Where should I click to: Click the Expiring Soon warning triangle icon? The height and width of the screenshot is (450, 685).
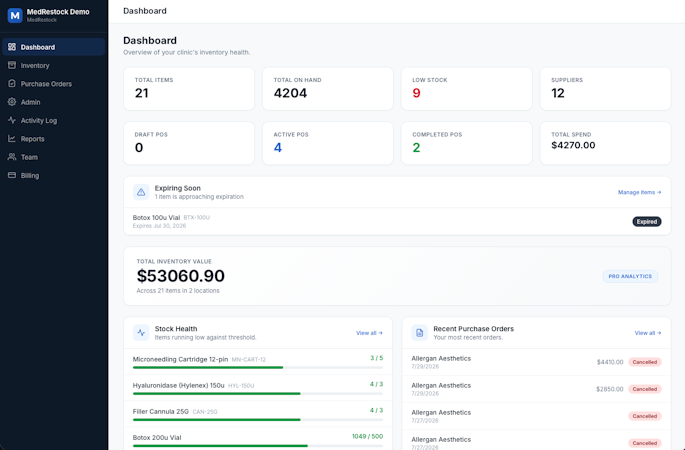click(x=141, y=192)
